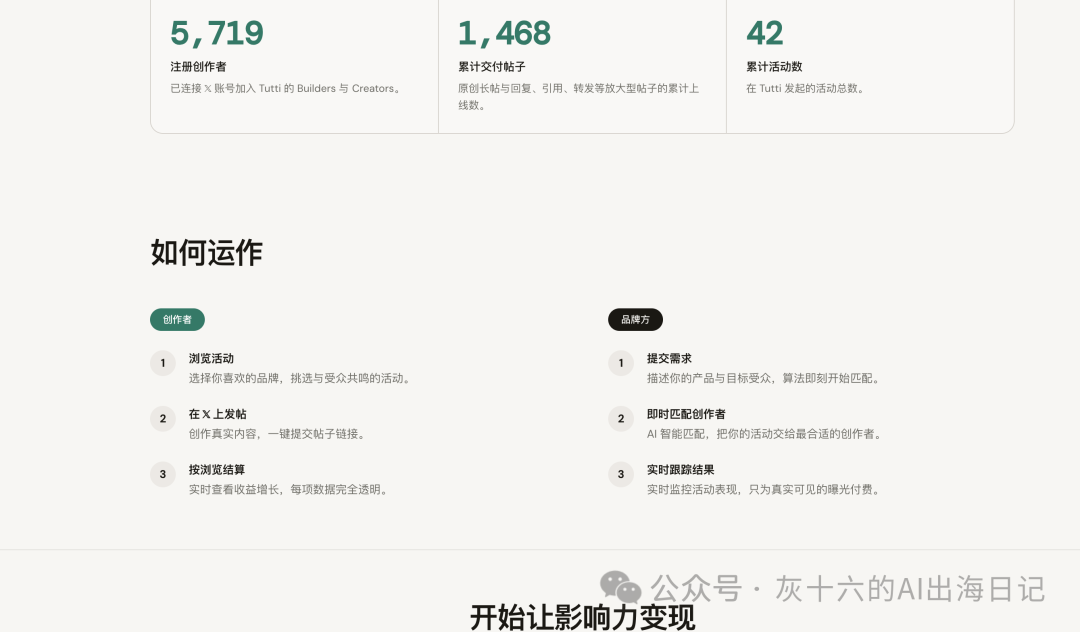This screenshot has width=1080, height=632.
Task: Click the 即时匹配创作者 step title
Action: (x=686, y=414)
